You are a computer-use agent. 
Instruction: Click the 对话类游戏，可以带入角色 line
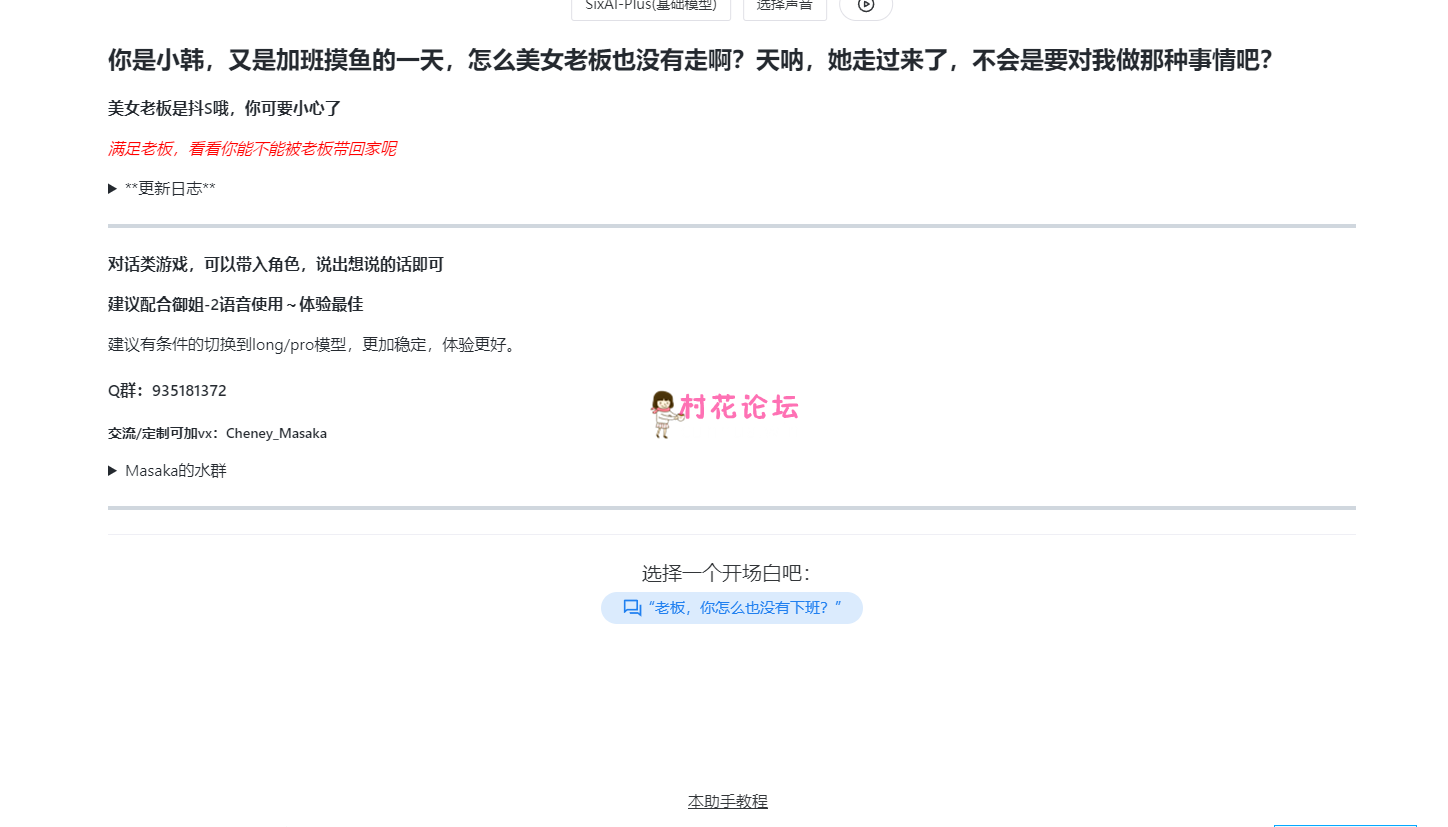(x=276, y=265)
